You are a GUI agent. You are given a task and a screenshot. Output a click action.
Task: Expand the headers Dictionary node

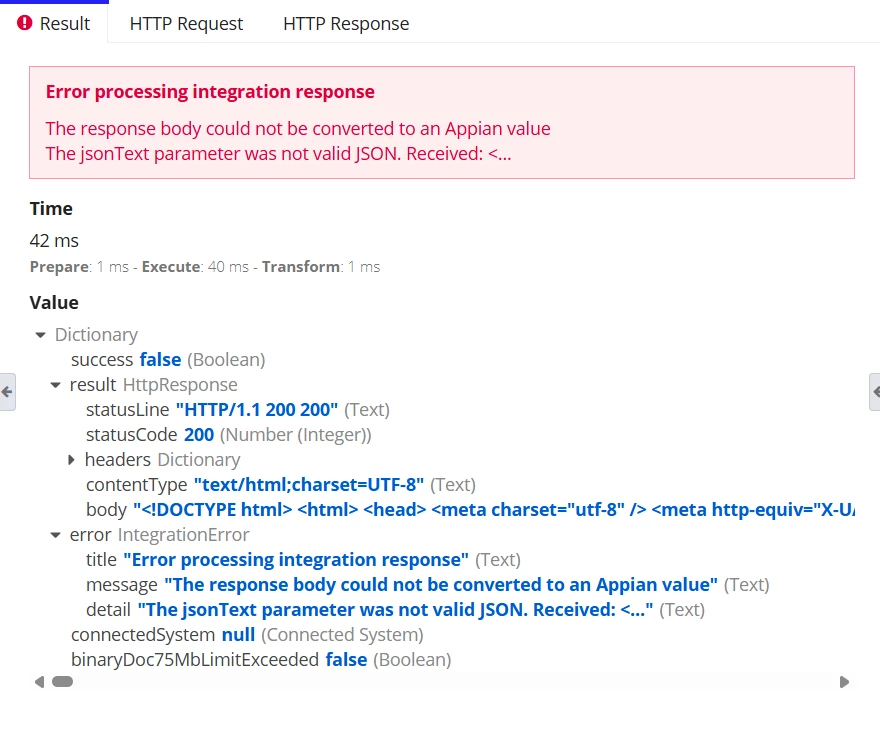pos(71,460)
